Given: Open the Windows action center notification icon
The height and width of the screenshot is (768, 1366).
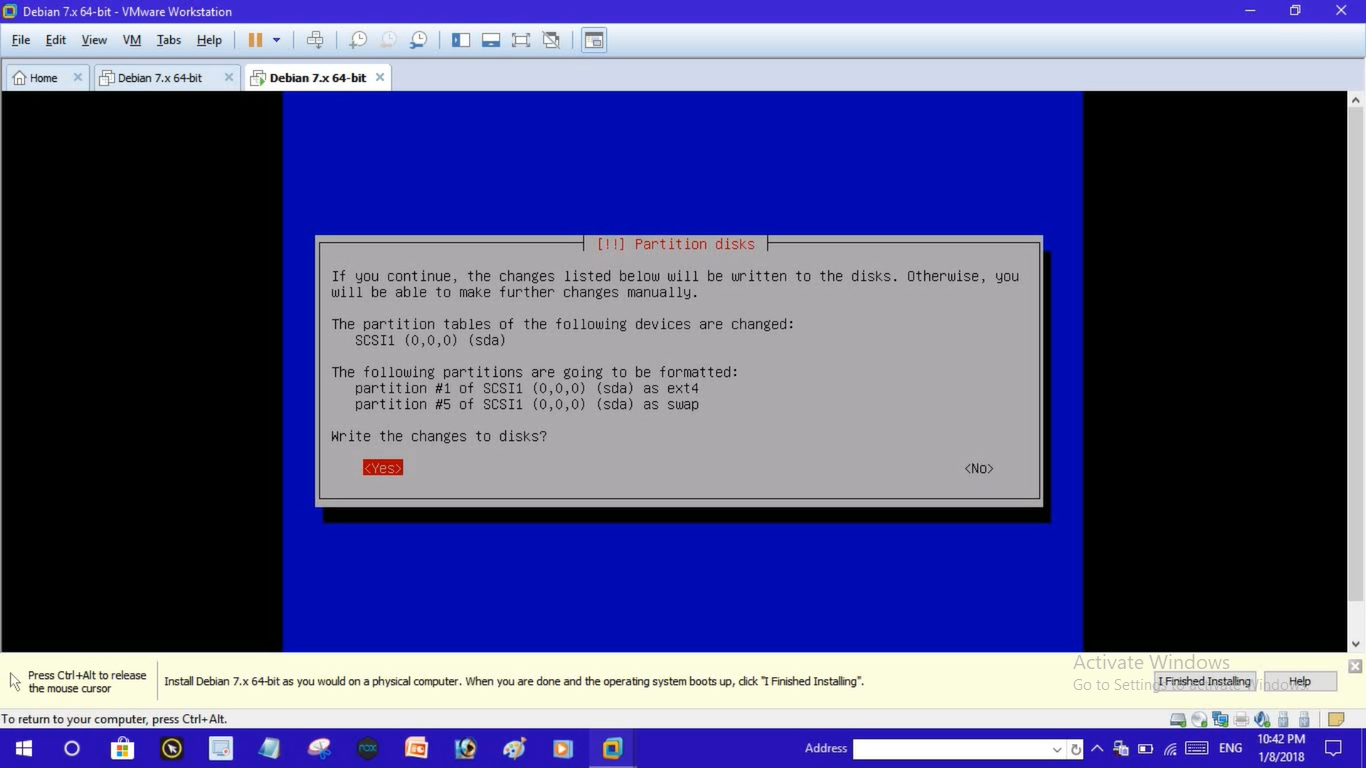Looking at the screenshot, I should 1333,748.
